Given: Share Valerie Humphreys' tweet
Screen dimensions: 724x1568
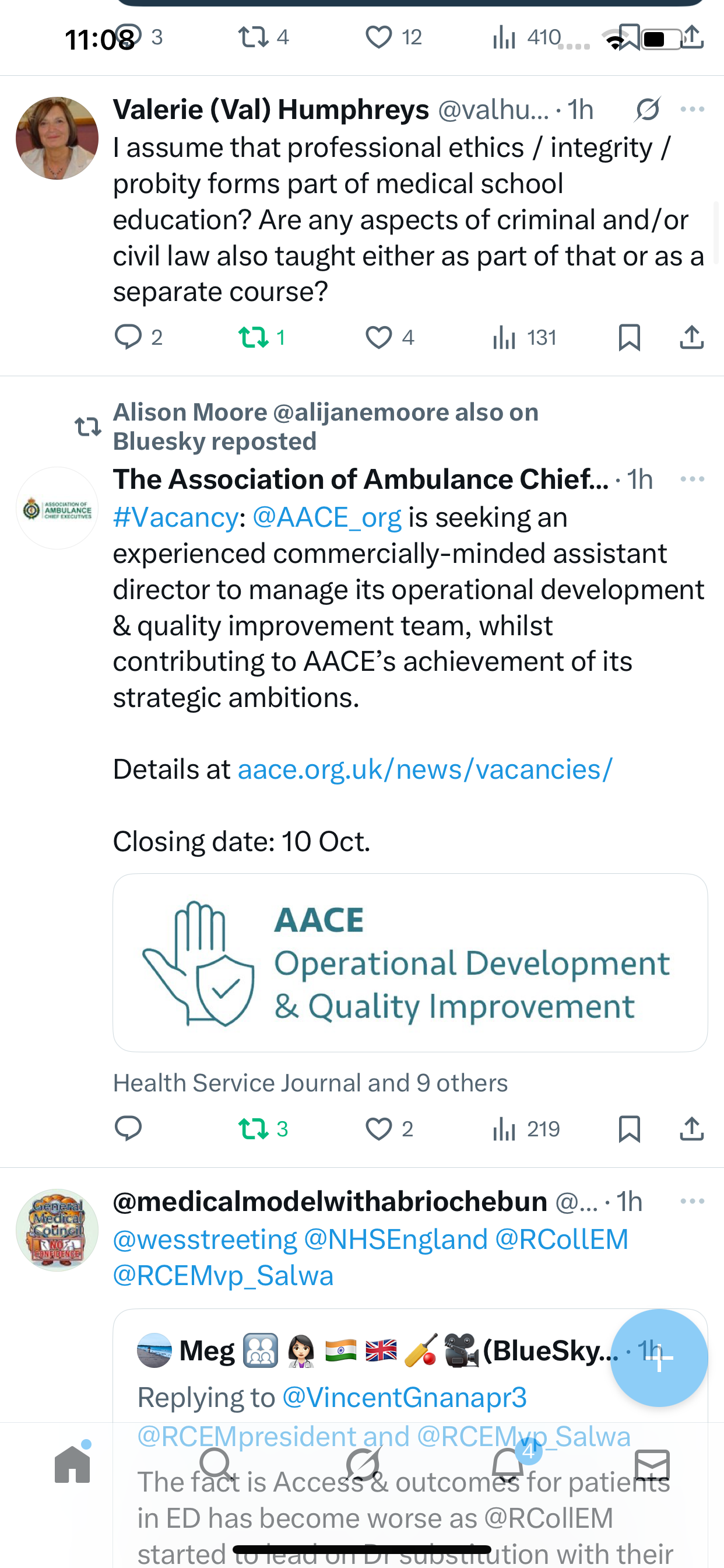Looking at the screenshot, I should pos(691,337).
